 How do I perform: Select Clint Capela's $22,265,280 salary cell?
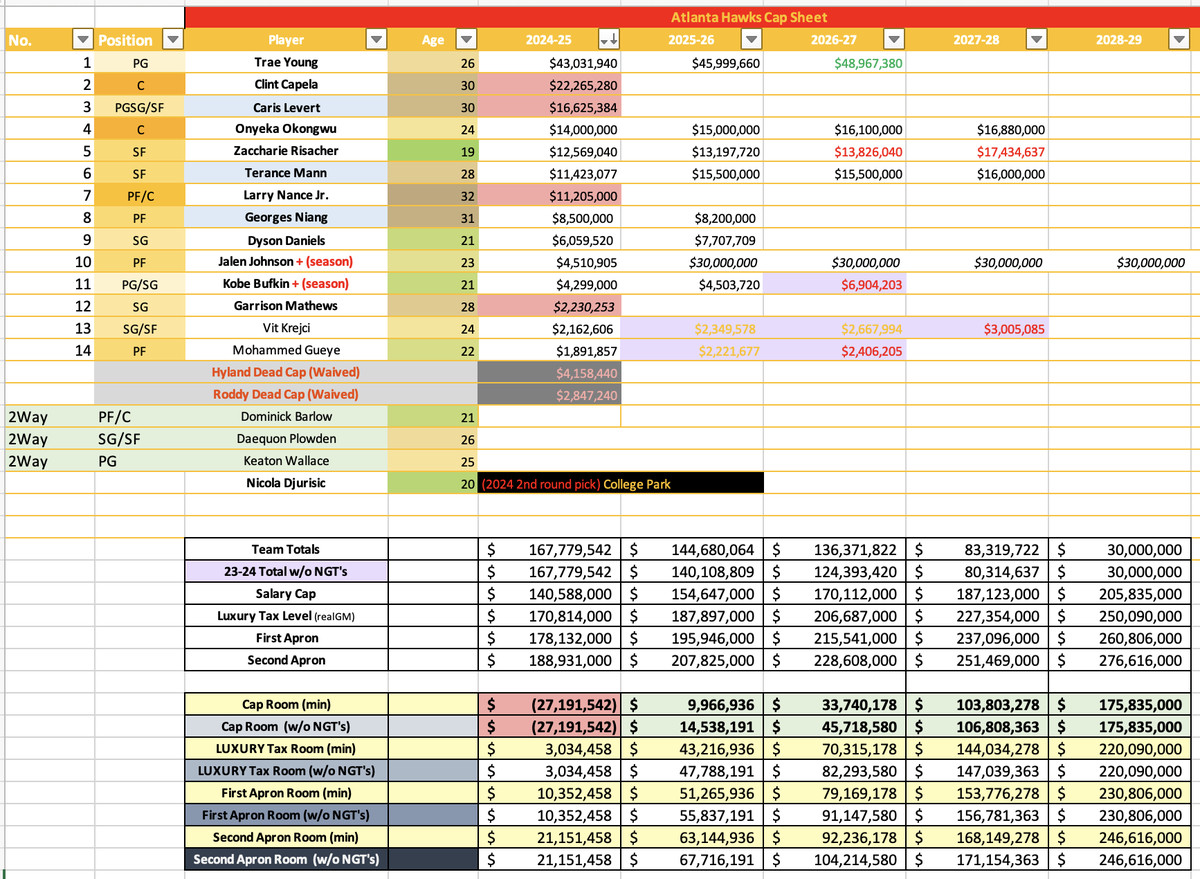point(549,85)
